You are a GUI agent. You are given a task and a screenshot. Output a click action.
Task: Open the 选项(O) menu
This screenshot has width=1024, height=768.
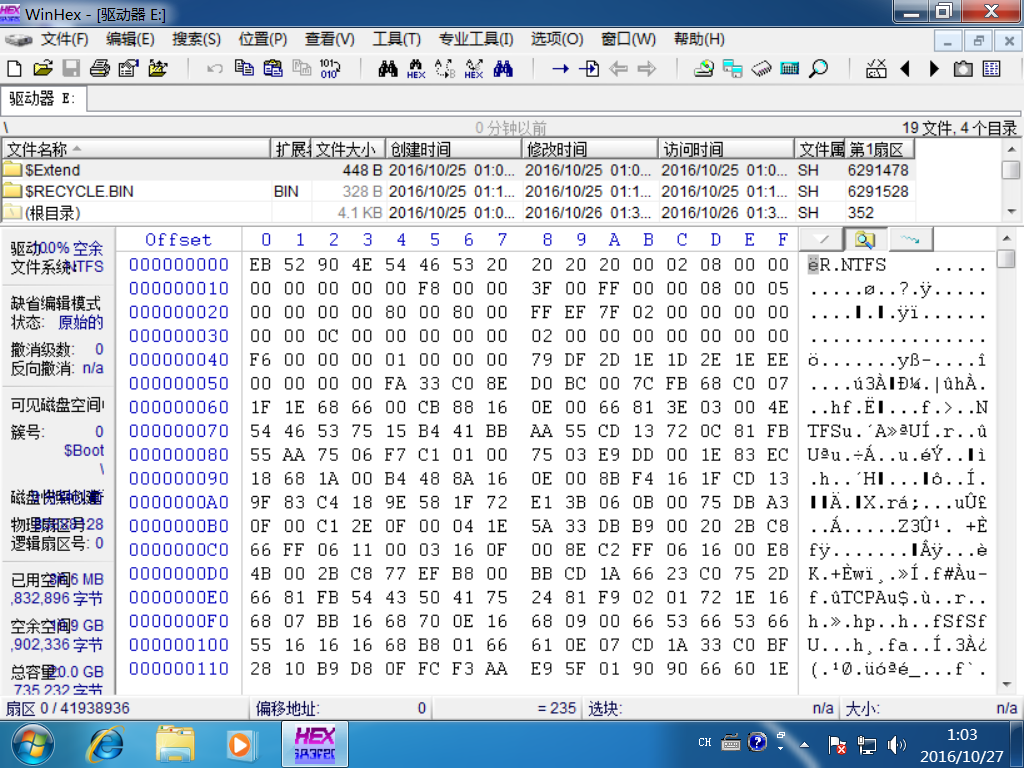[x=556, y=39]
